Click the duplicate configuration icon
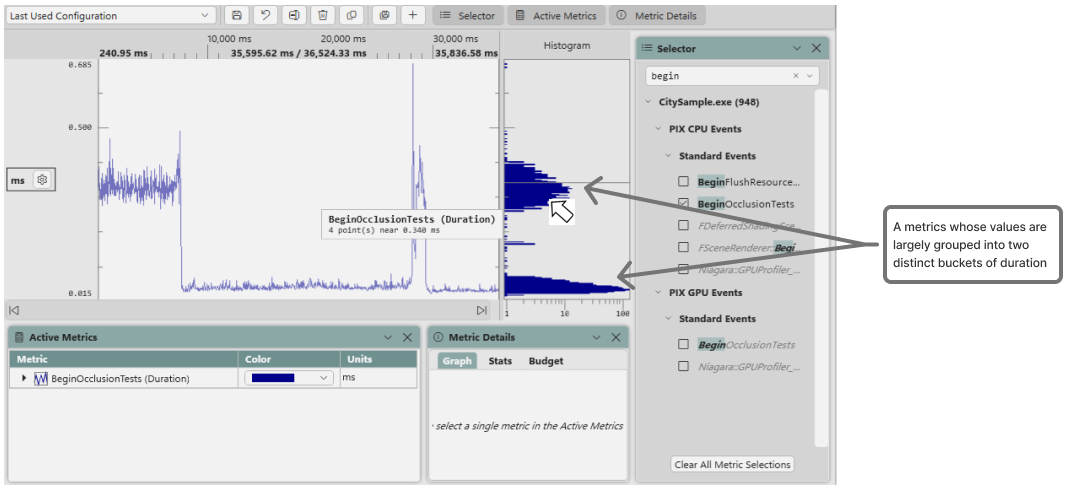Image resolution: width=1065 pixels, height=485 pixels. click(x=351, y=15)
